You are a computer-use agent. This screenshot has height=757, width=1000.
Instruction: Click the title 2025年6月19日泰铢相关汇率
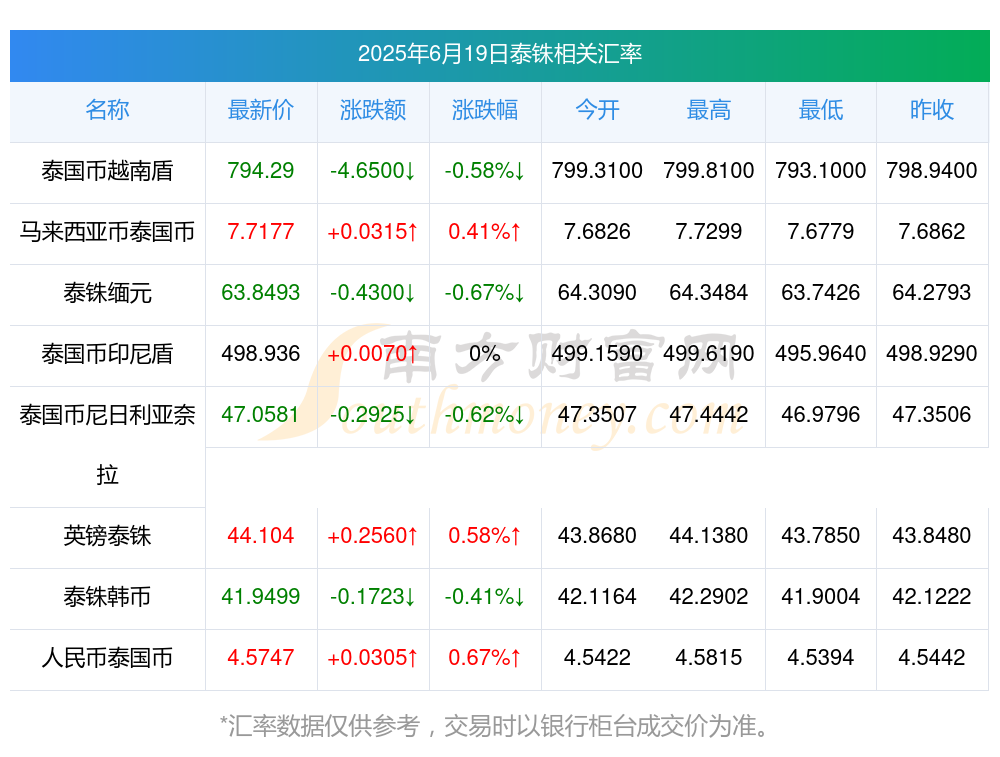tap(499, 54)
